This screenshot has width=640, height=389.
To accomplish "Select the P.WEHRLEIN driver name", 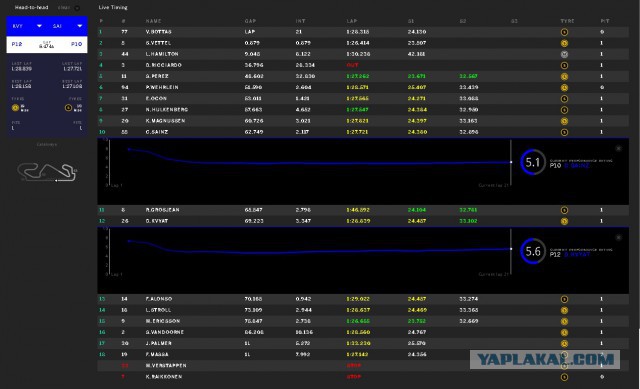I will 162,87.
